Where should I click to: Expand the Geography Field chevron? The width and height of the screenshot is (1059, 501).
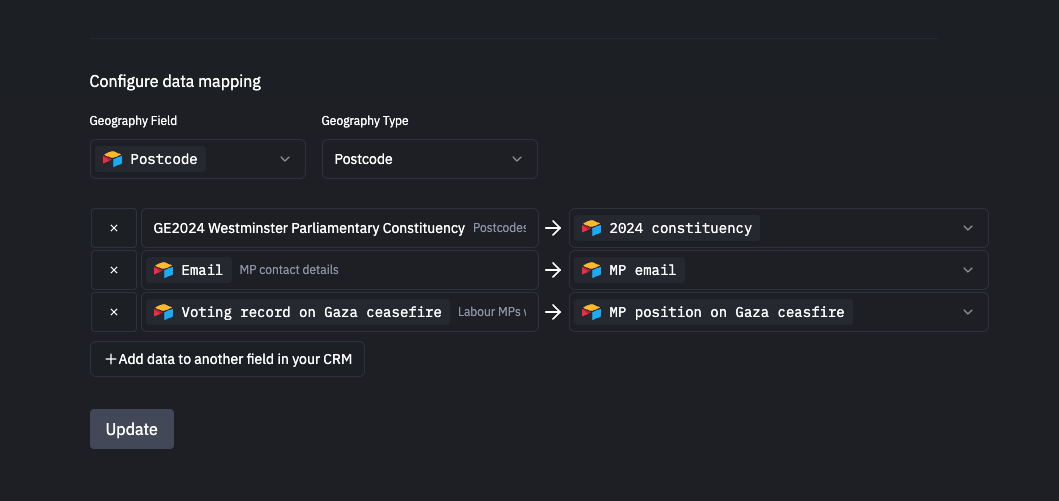pyautogui.click(x=285, y=159)
